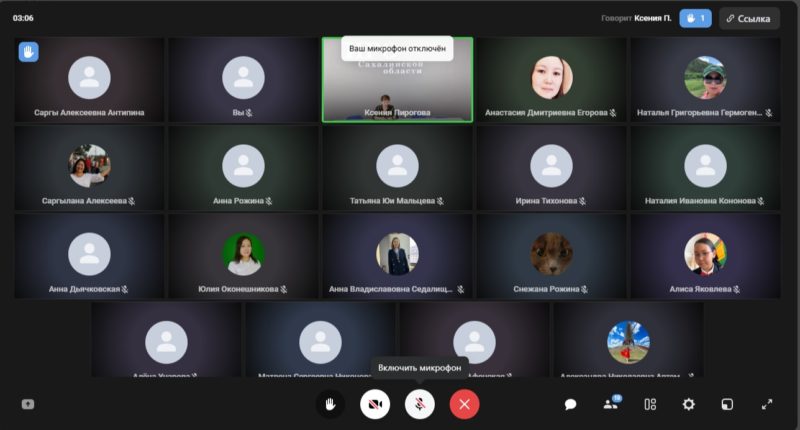Leave the call with red button
Viewport: 800px width, 430px height.
[464, 404]
